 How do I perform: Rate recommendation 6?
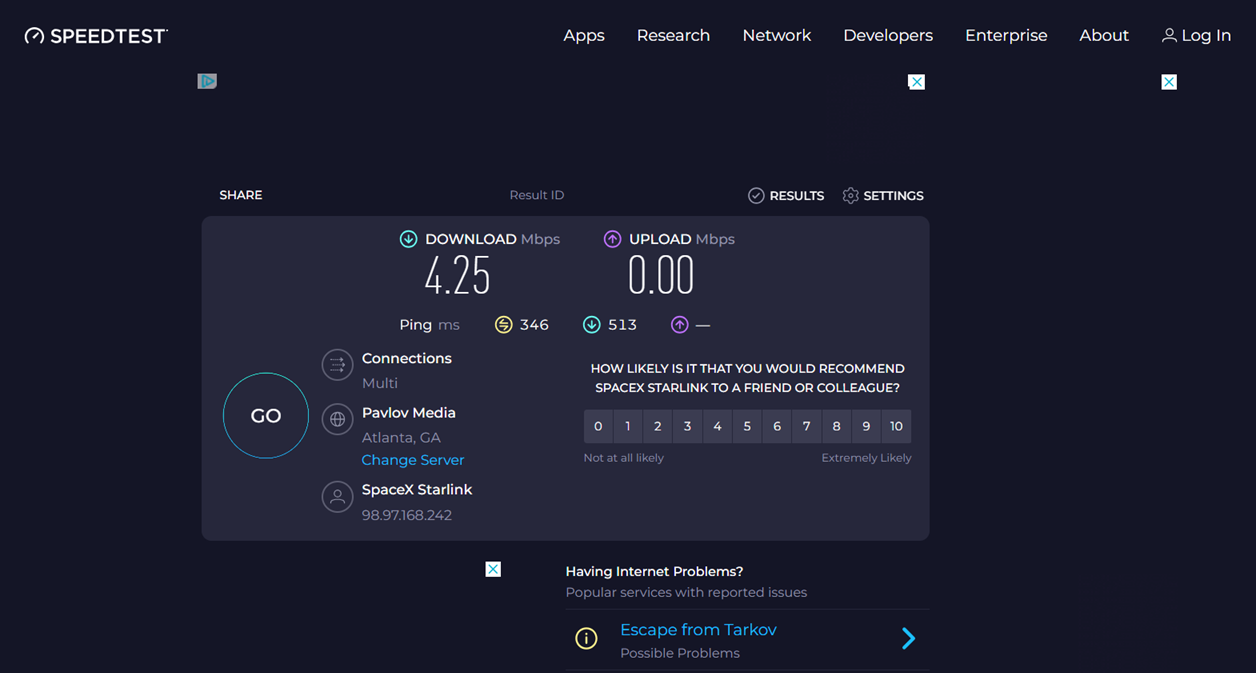click(x=777, y=426)
